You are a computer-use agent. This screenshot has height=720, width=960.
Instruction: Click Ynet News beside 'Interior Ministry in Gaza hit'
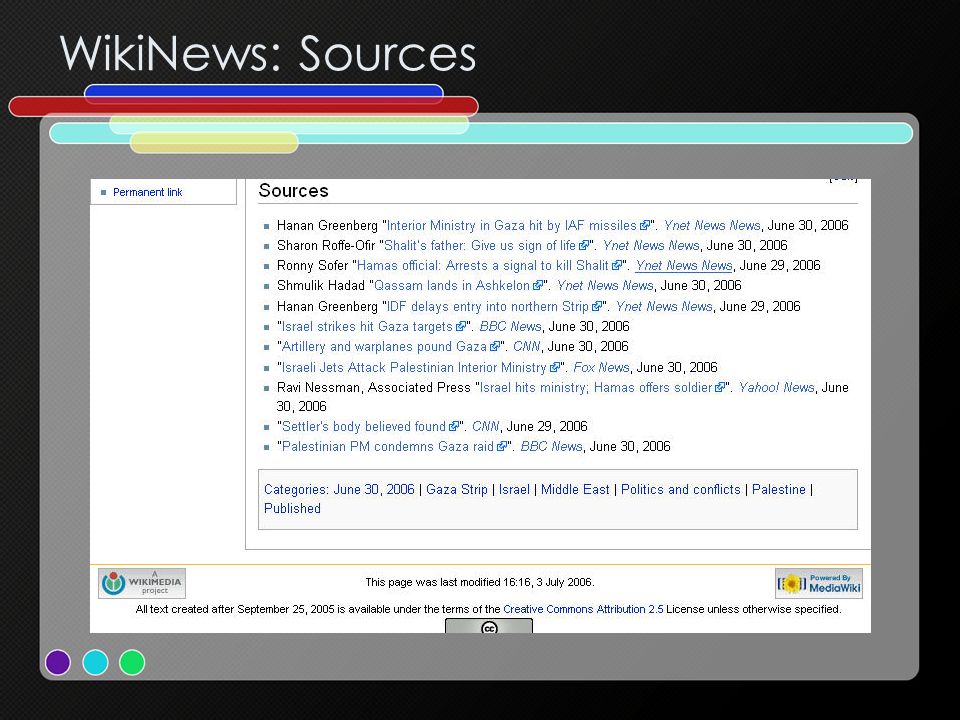point(712,225)
